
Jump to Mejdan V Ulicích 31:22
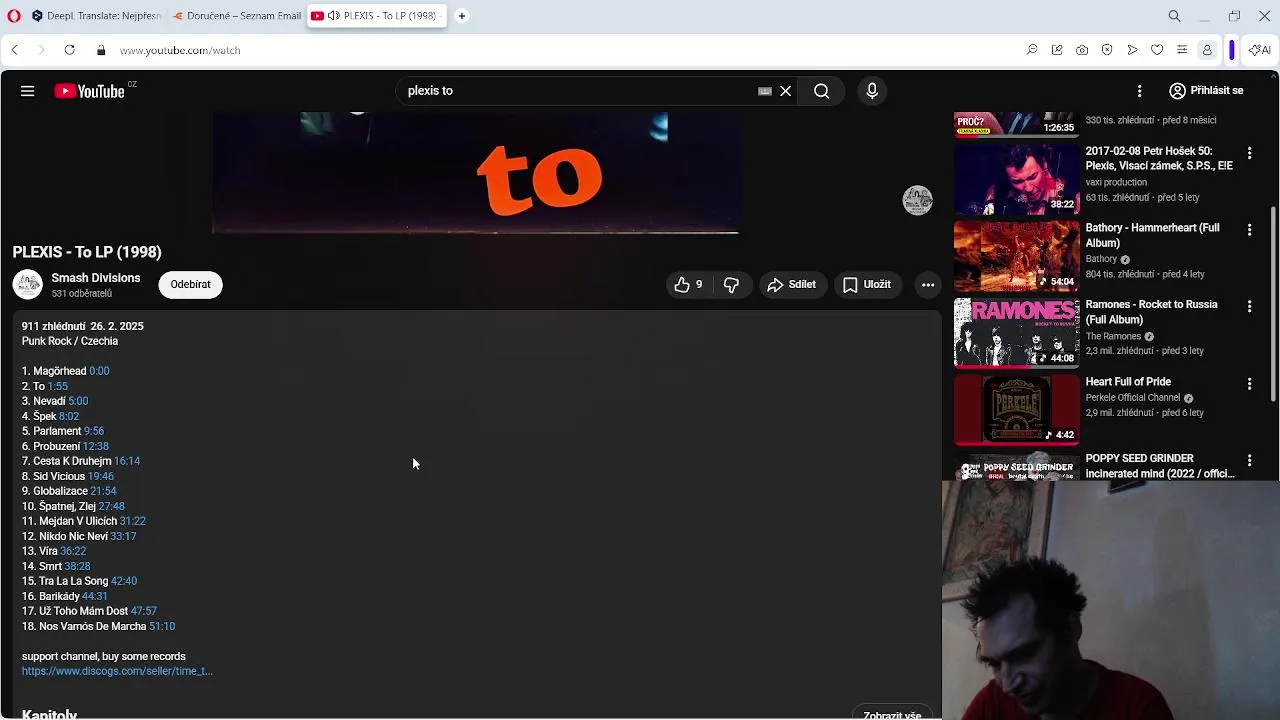(132, 521)
